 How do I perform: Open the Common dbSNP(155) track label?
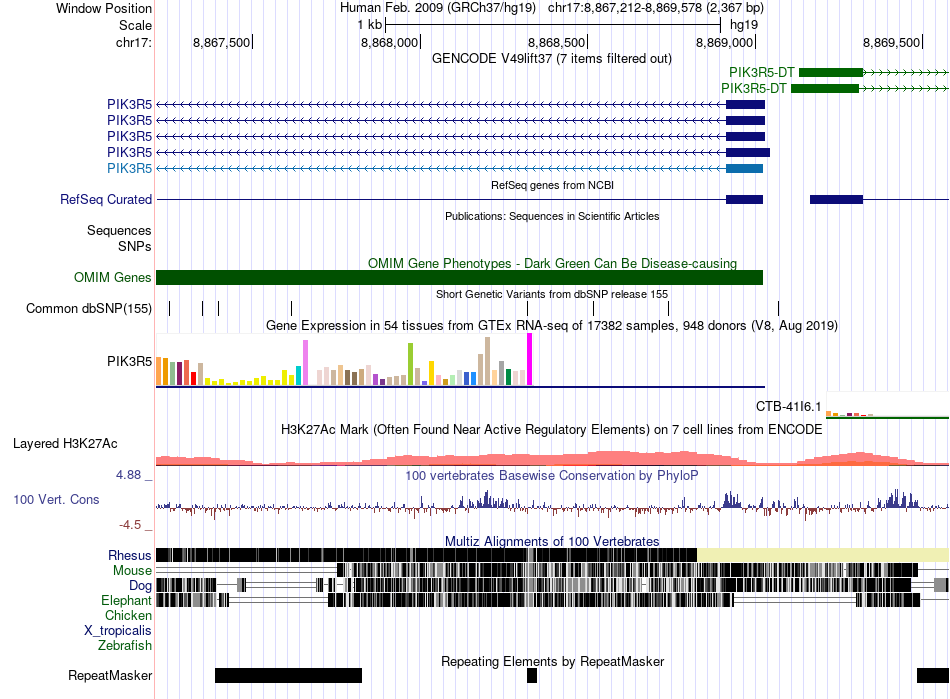pos(89,308)
